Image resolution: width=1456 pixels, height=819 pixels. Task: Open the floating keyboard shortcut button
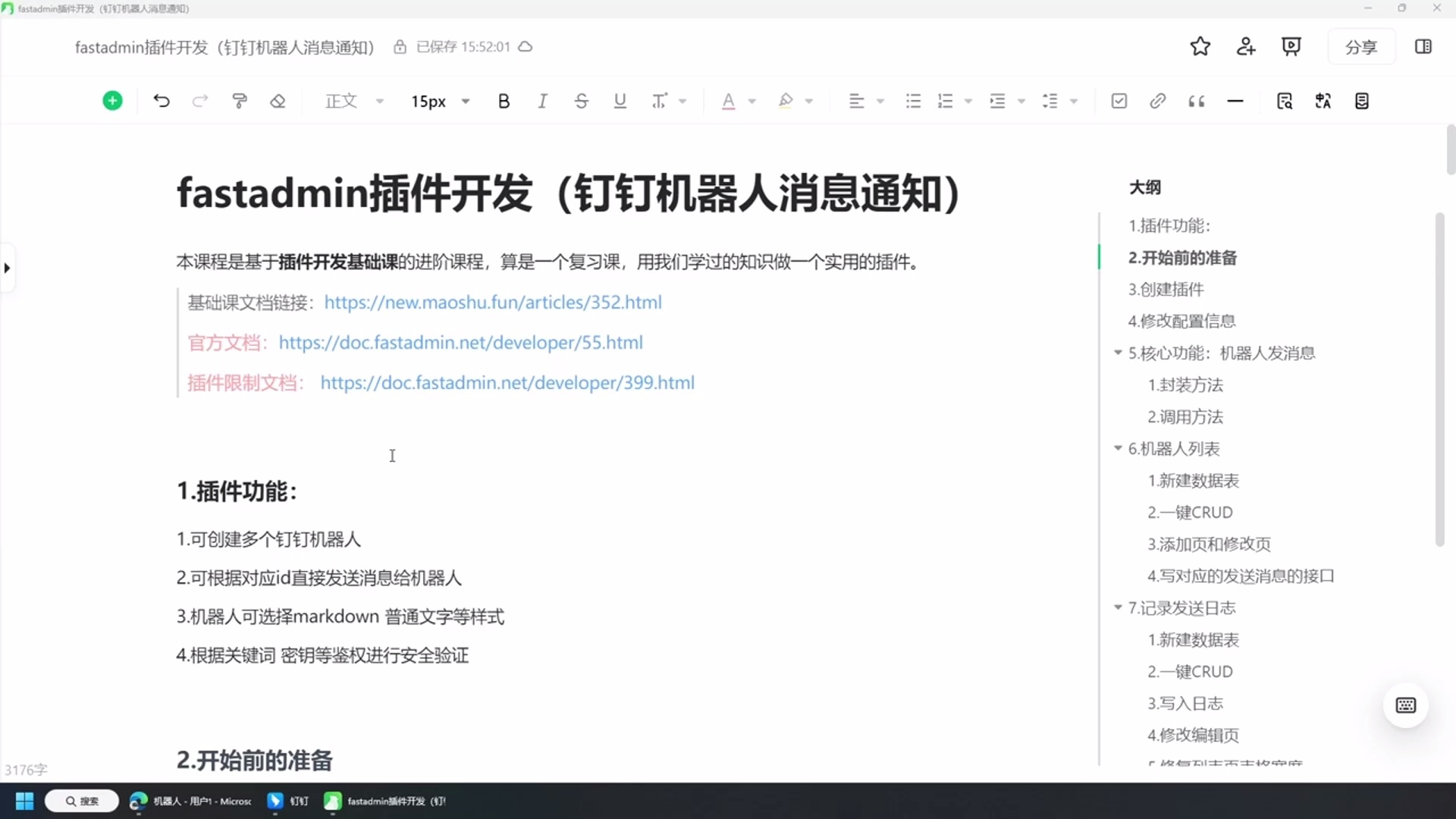click(x=1405, y=705)
